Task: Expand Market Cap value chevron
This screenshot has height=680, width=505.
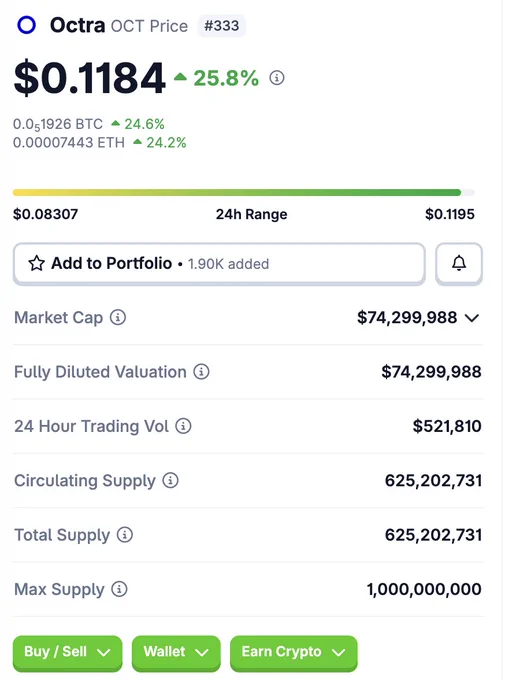Action: coord(472,318)
